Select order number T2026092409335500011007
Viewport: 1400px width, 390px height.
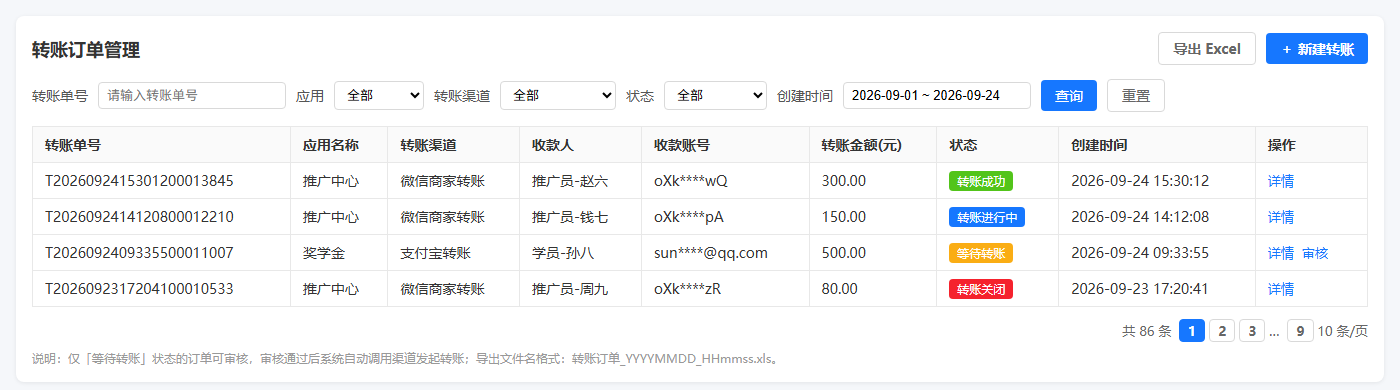point(139,253)
